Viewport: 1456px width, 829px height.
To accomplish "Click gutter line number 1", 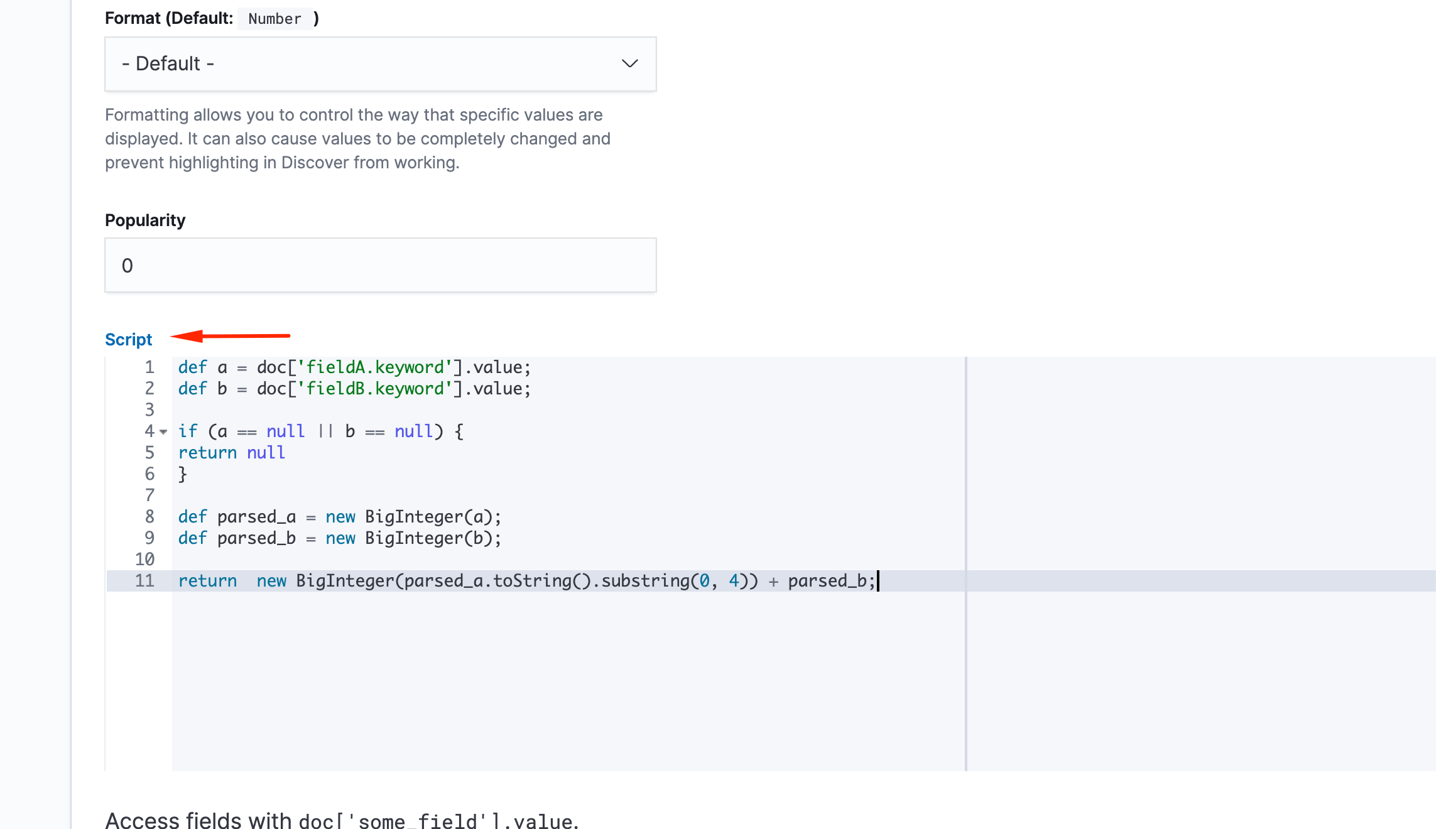I will pos(149,367).
